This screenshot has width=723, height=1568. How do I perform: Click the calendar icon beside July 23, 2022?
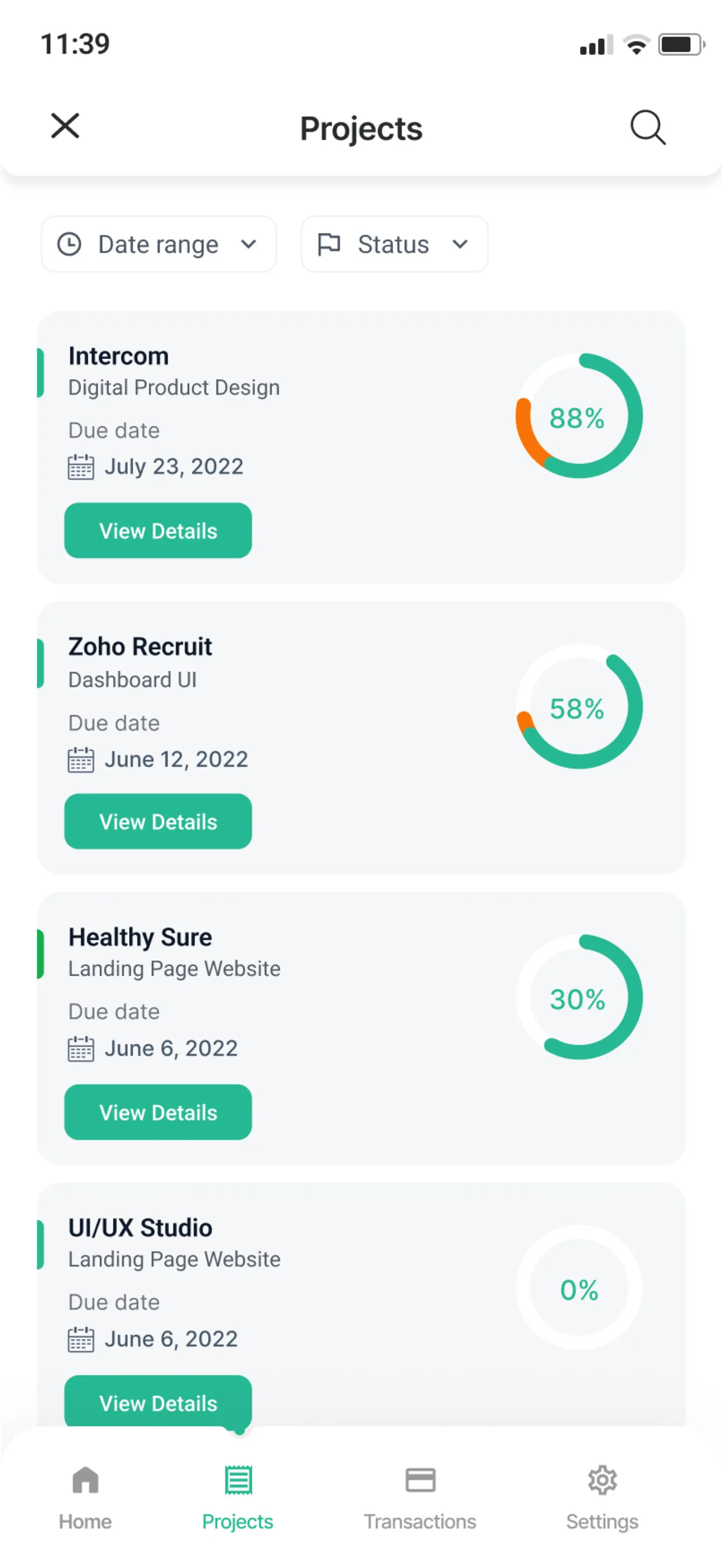tap(81, 467)
